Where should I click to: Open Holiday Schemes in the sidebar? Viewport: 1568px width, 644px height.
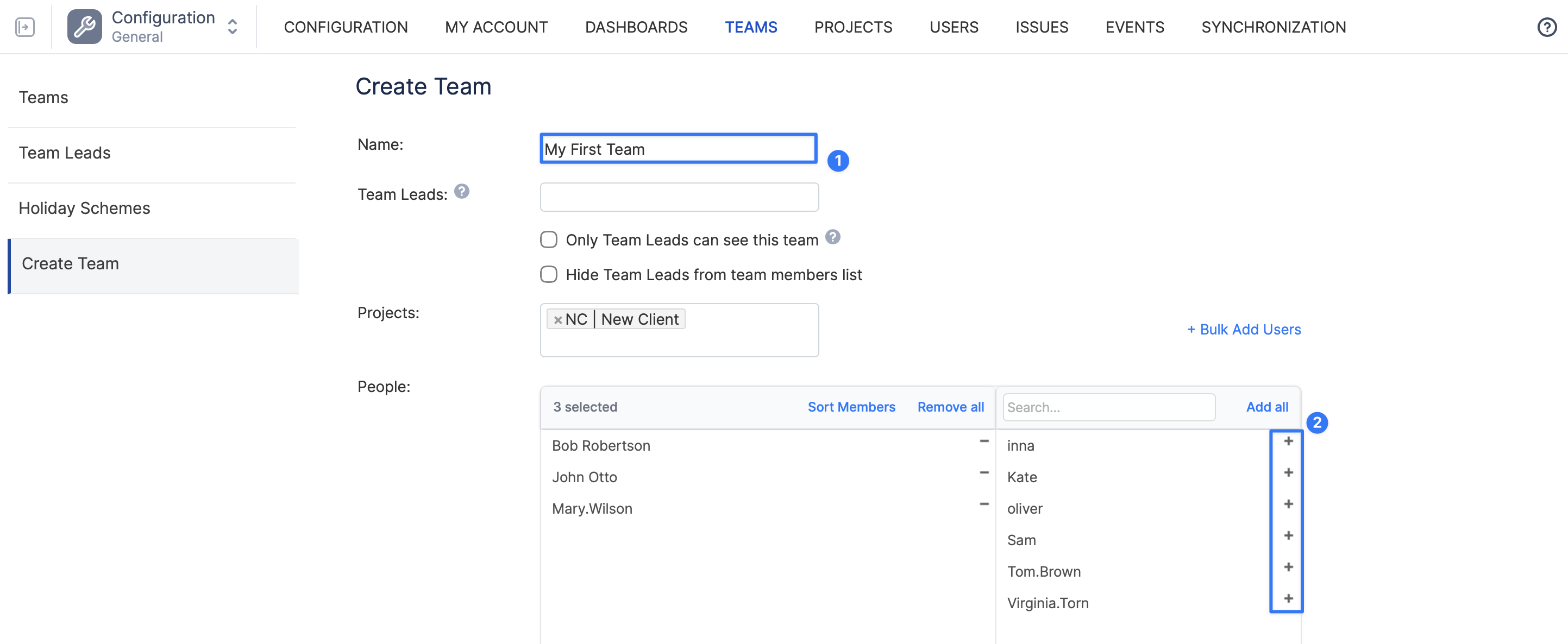pos(84,208)
